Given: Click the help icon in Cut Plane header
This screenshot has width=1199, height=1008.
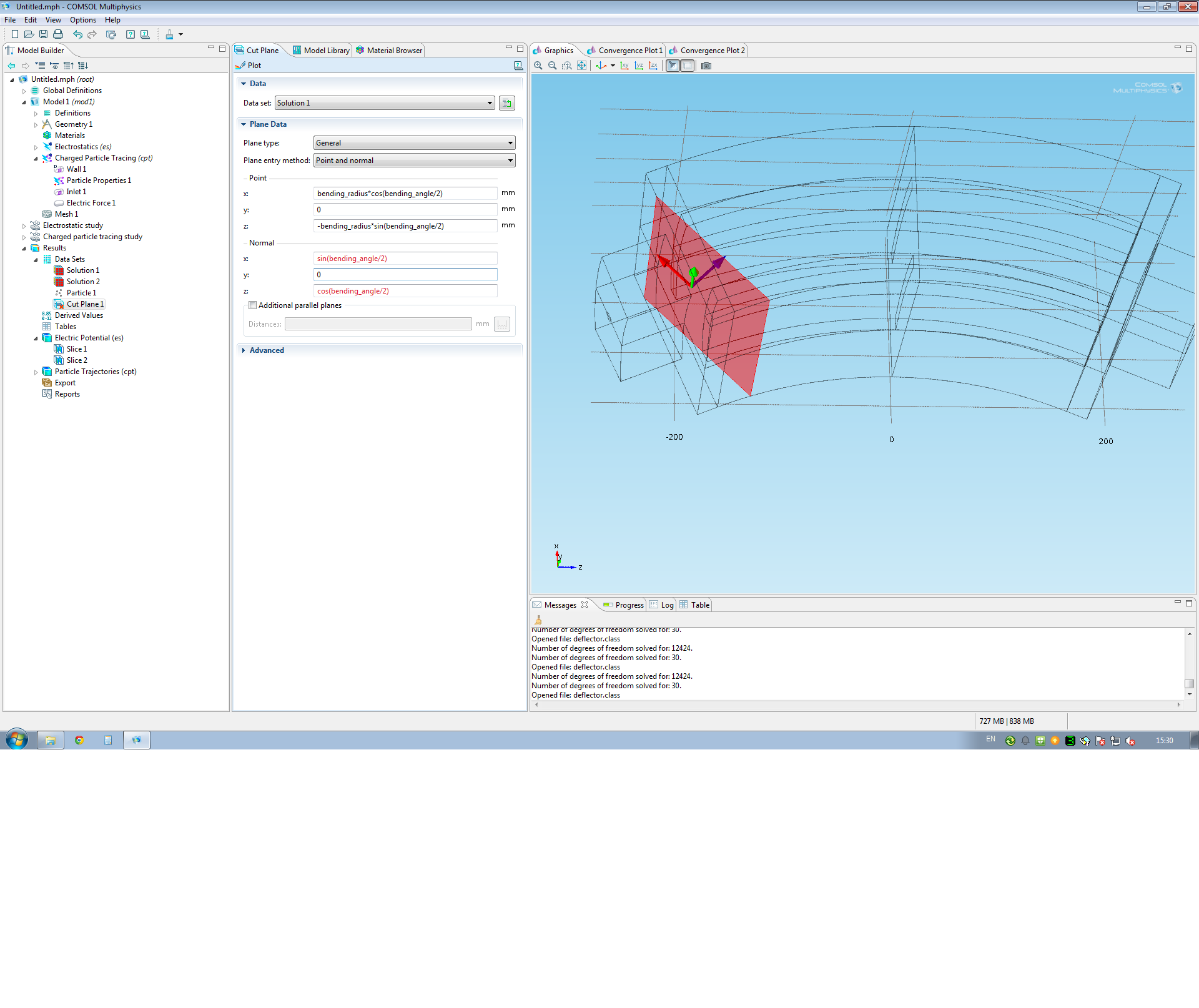Looking at the screenshot, I should click(518, 66).
